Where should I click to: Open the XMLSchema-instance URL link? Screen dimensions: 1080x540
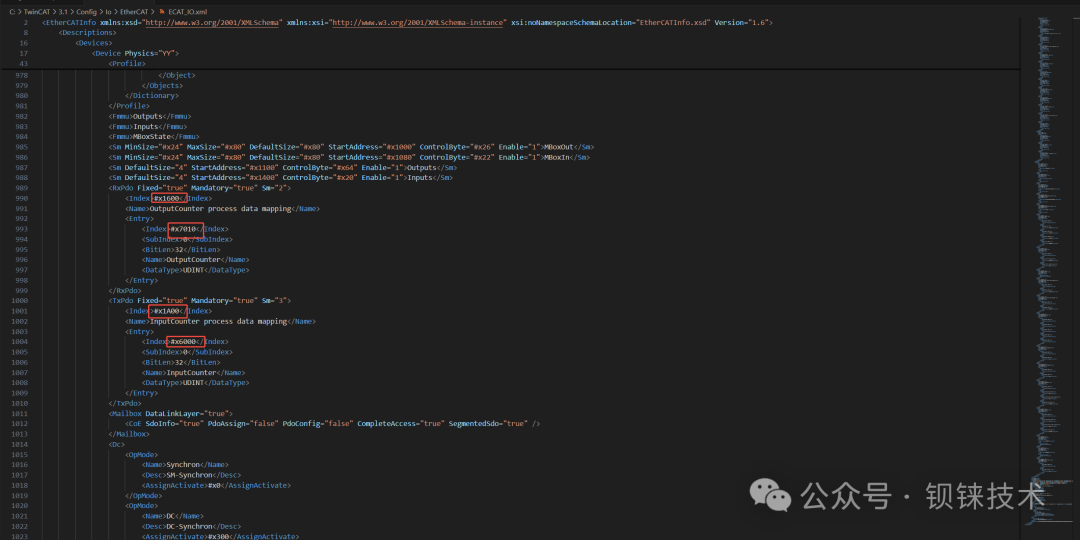[x=416, y=23]
